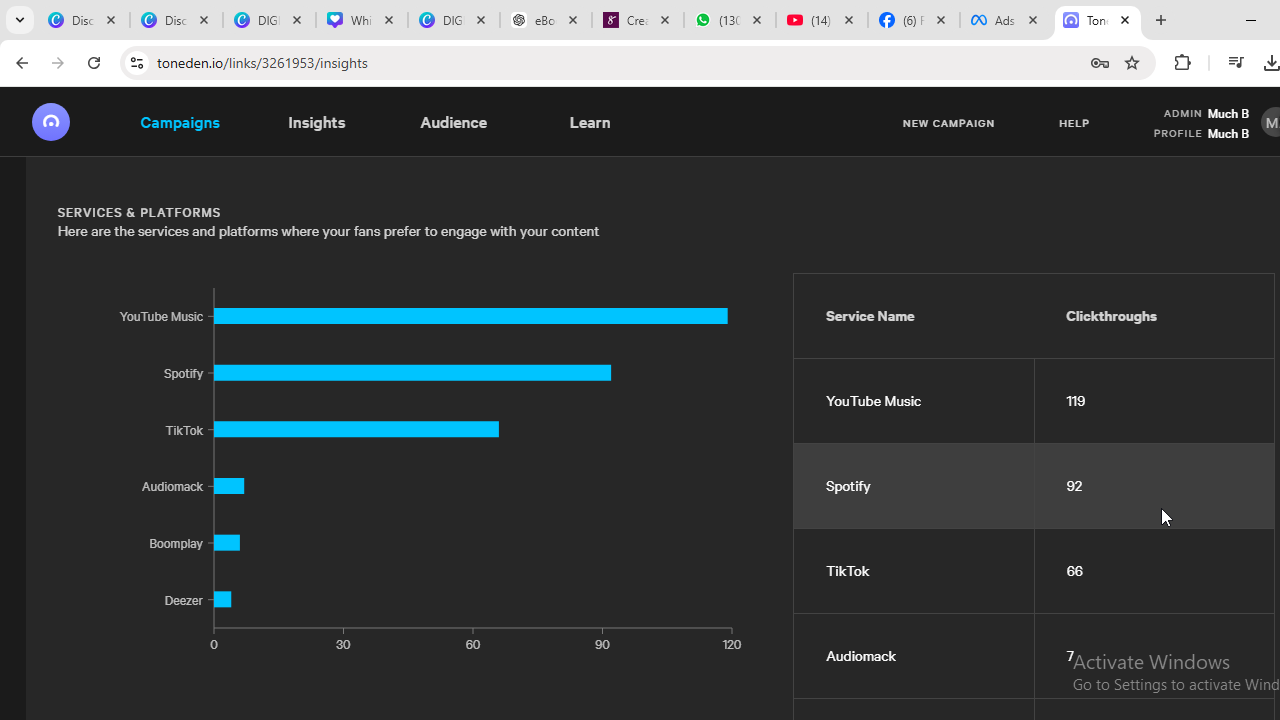Image resolution: width=1280 pixels, height=720 pixels.
Task: Expand the tab search dropdown
Action: 20,20
